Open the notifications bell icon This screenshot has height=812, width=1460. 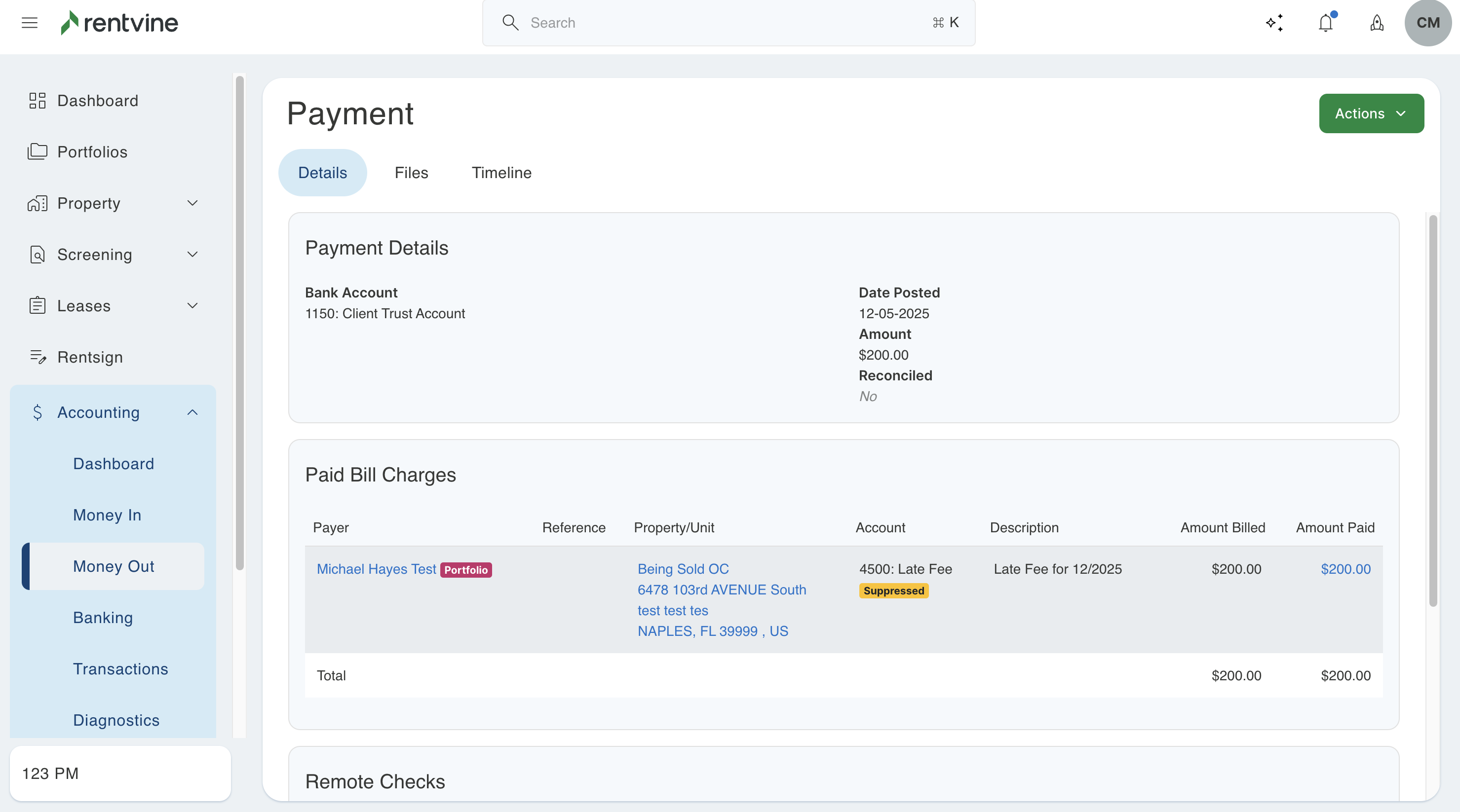pyautogui.click(x=1325, y=23)
